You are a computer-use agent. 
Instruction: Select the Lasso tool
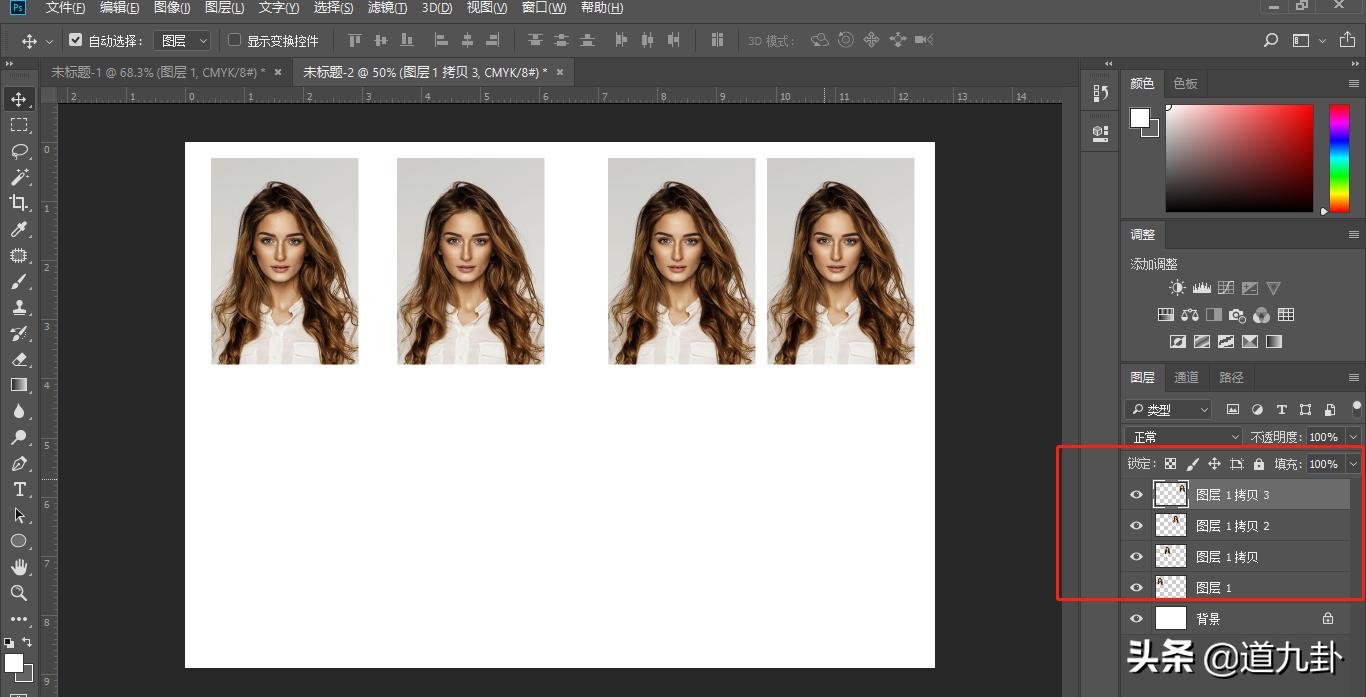click(19, 151)
